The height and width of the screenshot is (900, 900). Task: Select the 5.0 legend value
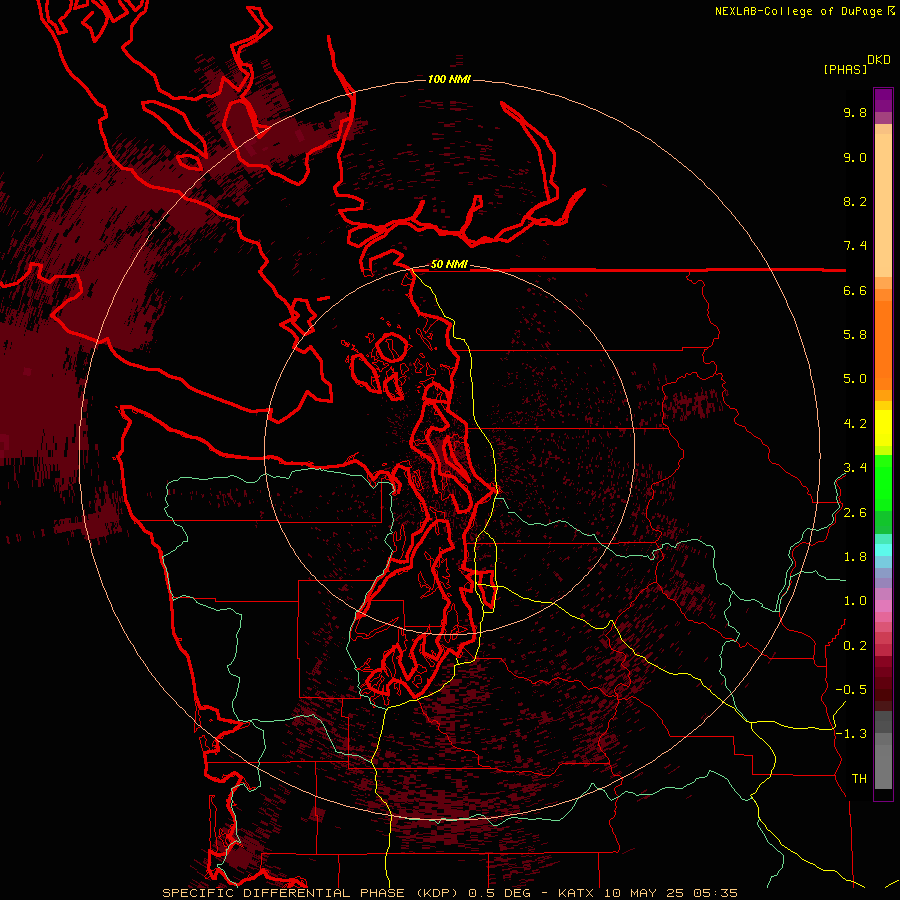[x=855, y=379]
